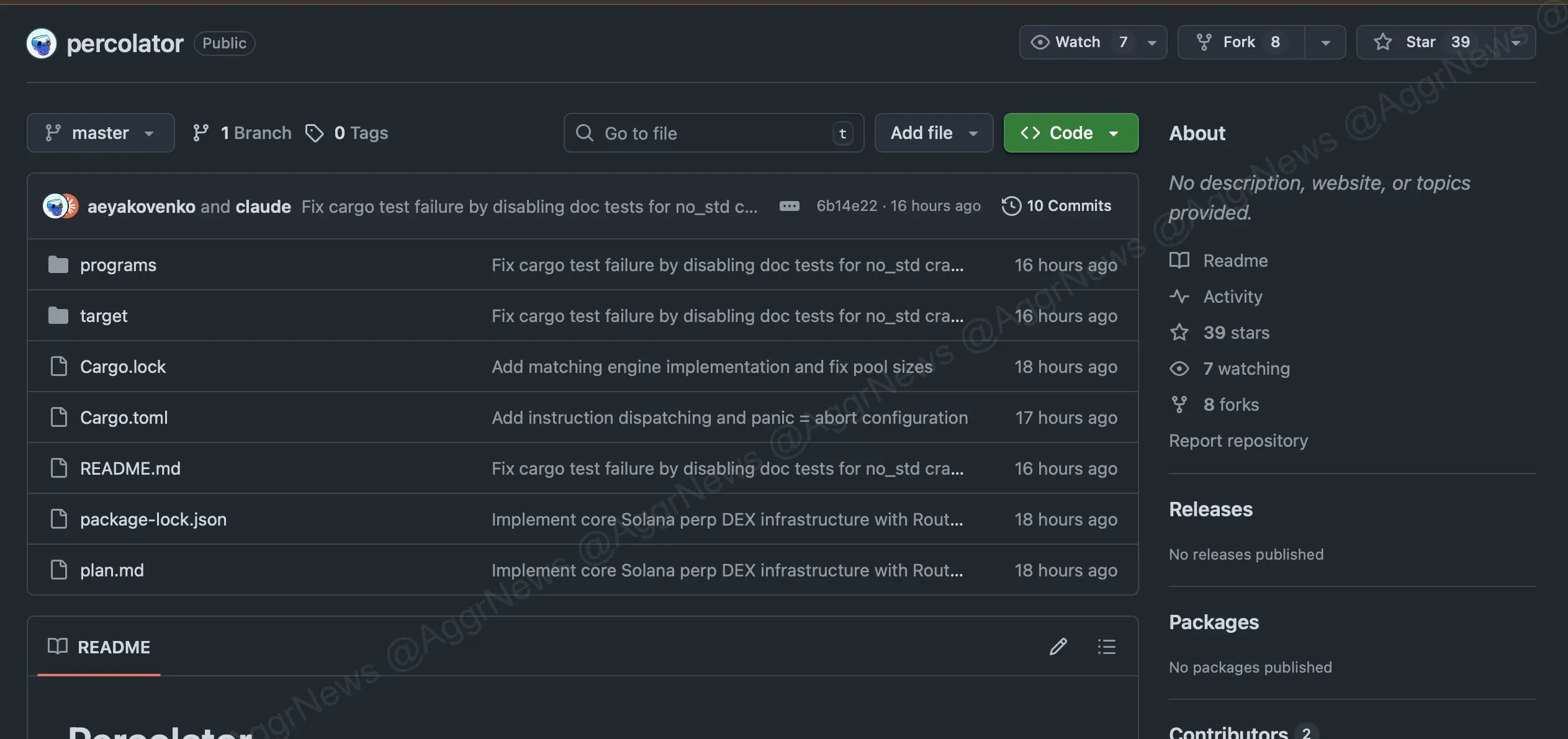
Task: Click the Go to file search field
Action: tap(713, 133)
